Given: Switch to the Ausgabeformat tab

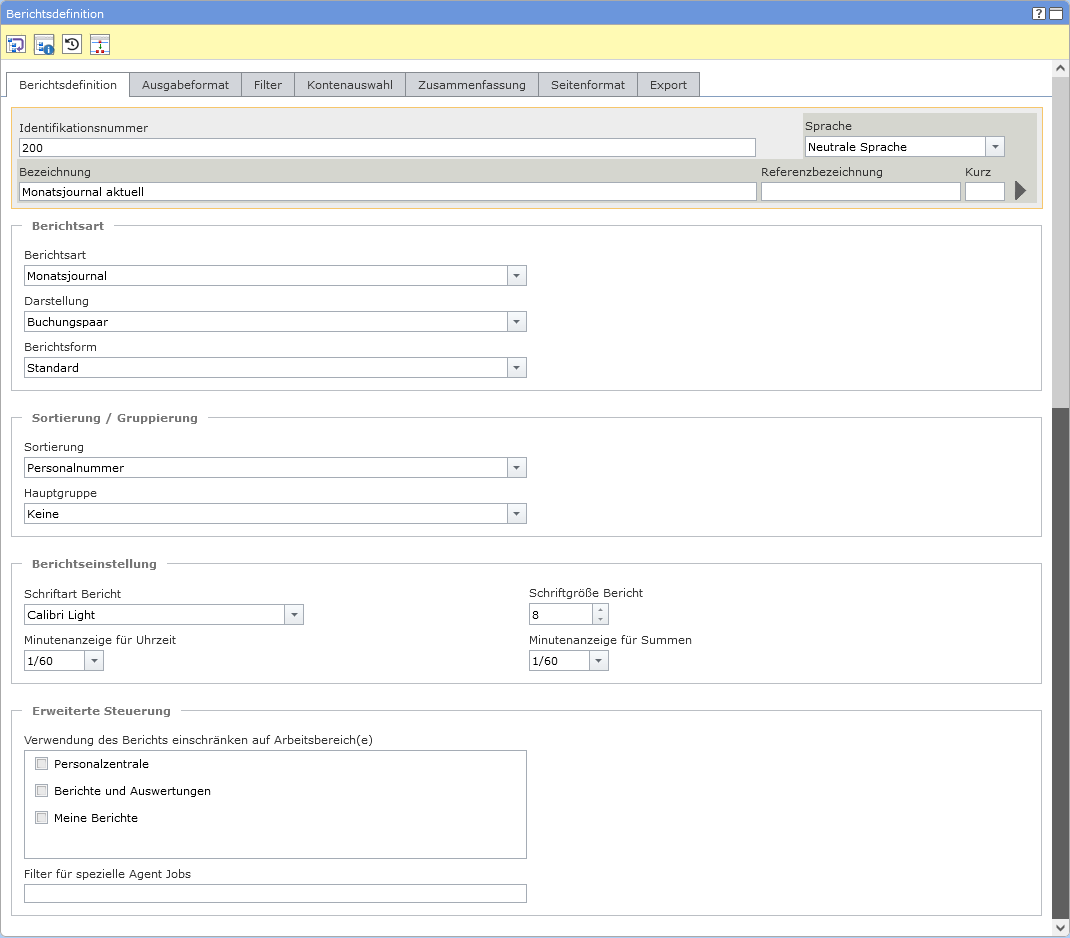Looking at the screenshot, I should pos(185,85).
